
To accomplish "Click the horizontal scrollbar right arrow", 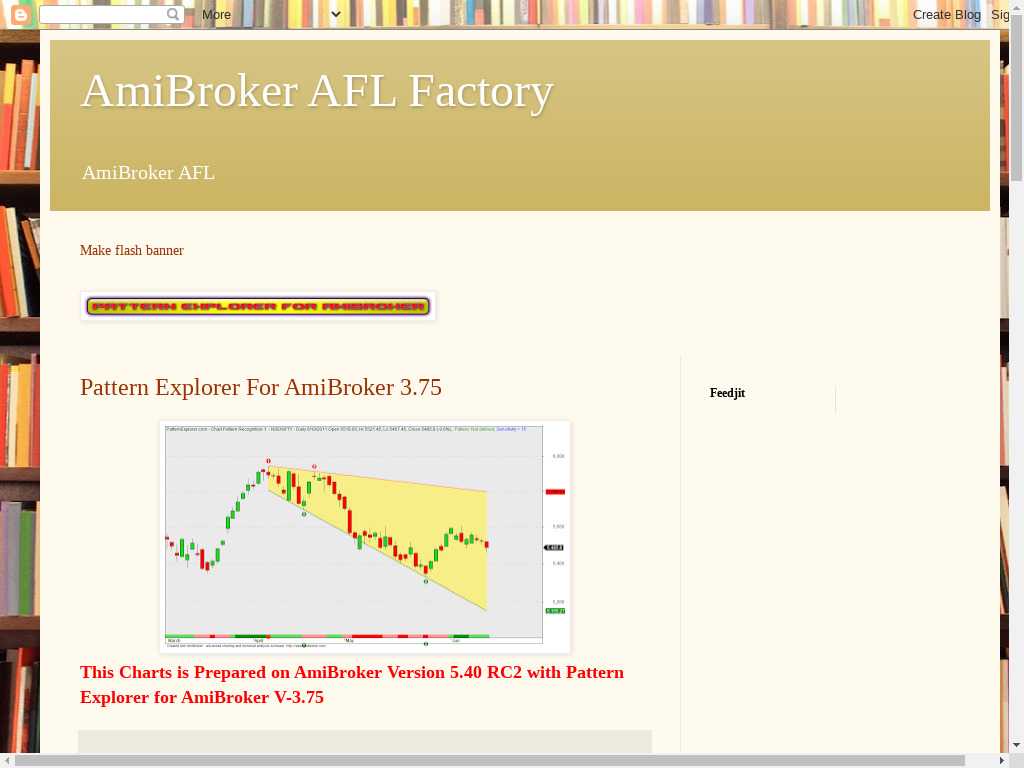I will 1004,760.
